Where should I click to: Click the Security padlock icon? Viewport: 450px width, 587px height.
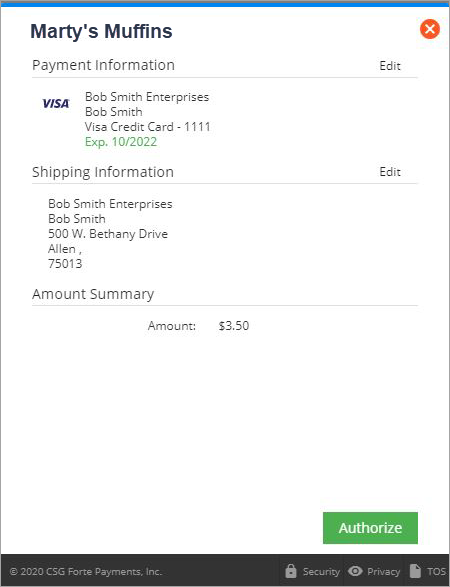[x=291, y=571]
